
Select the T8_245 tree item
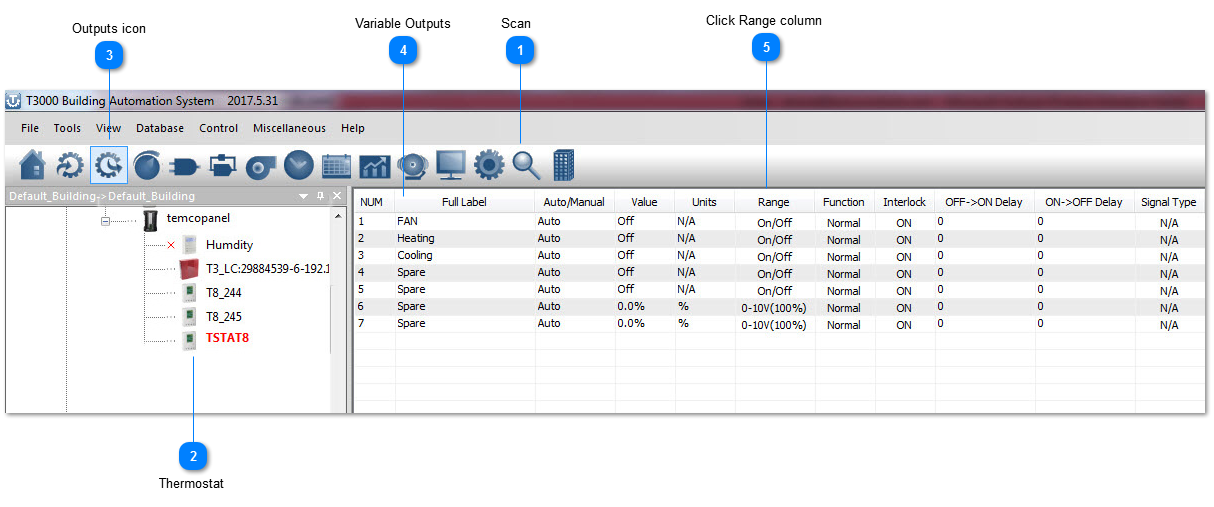[223, 317]
